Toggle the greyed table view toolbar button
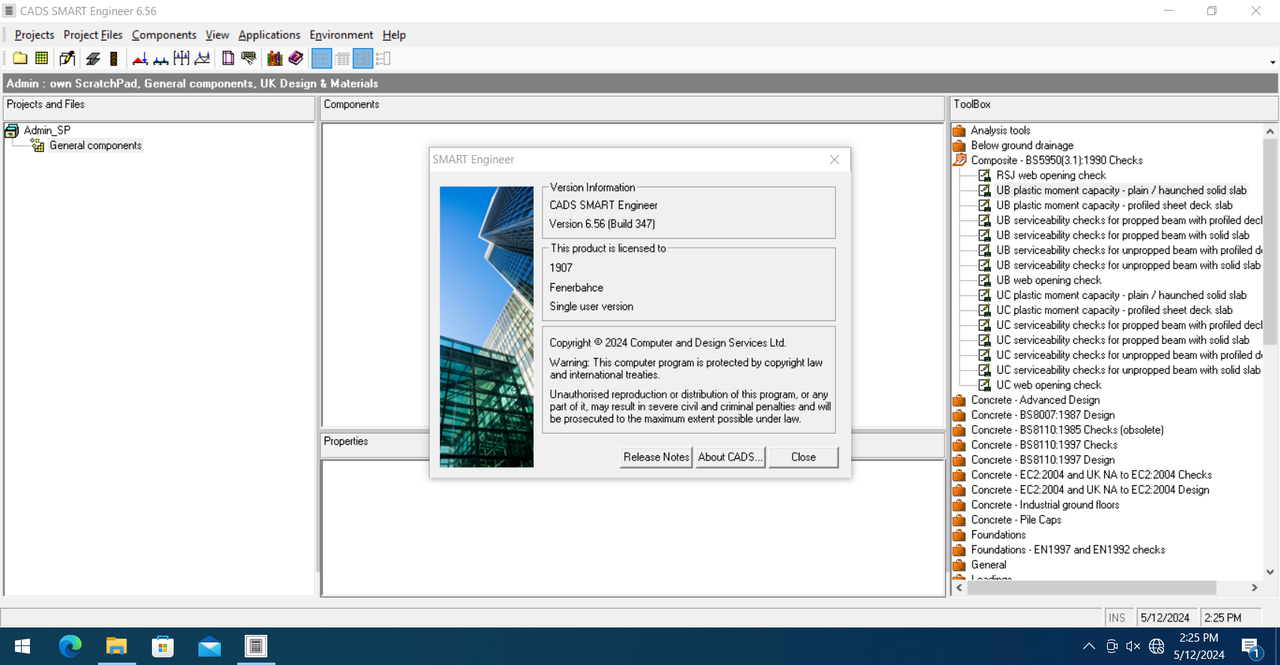The width and height of the screenshot is (1280, 665). [342, 59]
